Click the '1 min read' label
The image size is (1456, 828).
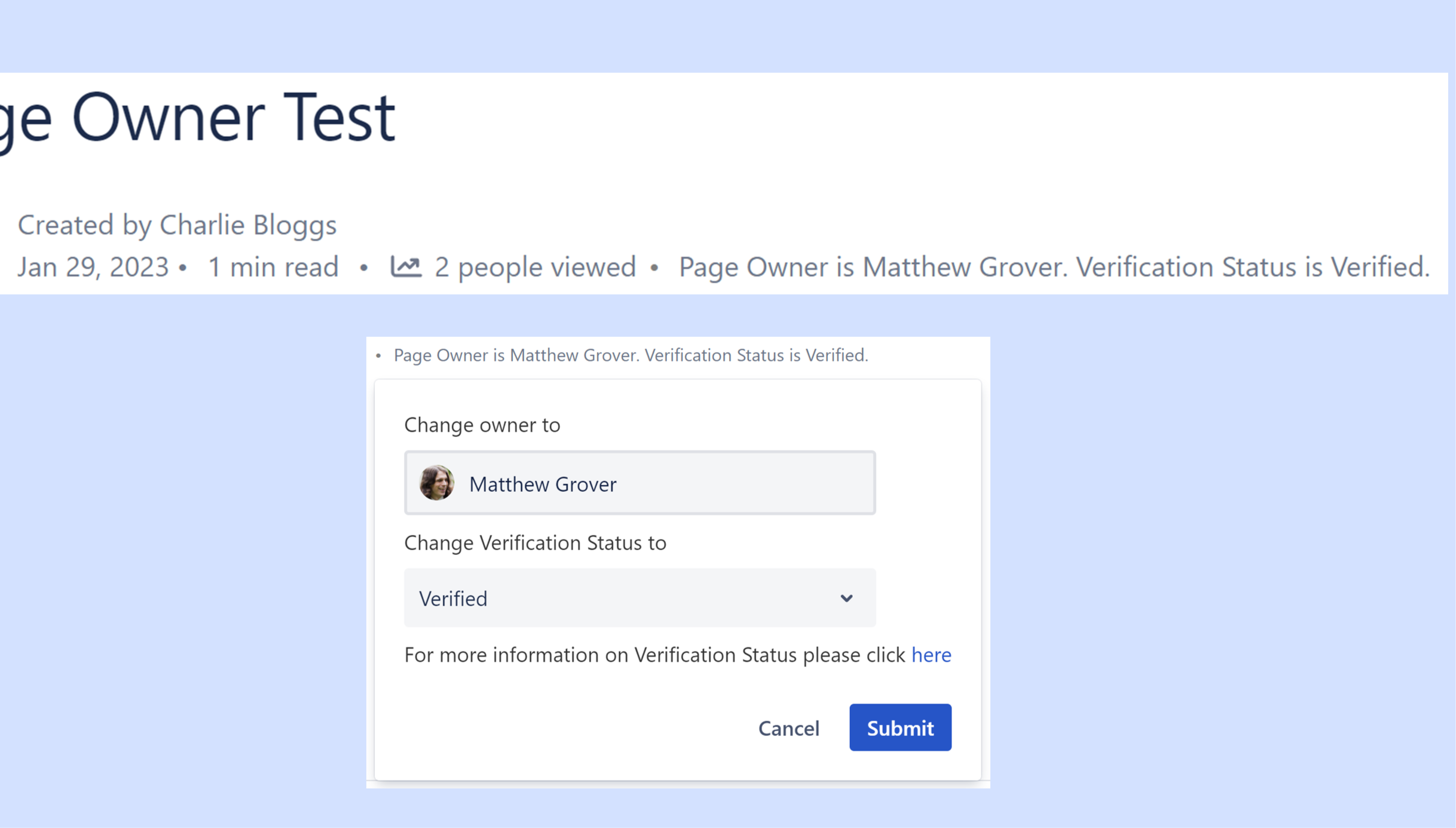point(273,267)
